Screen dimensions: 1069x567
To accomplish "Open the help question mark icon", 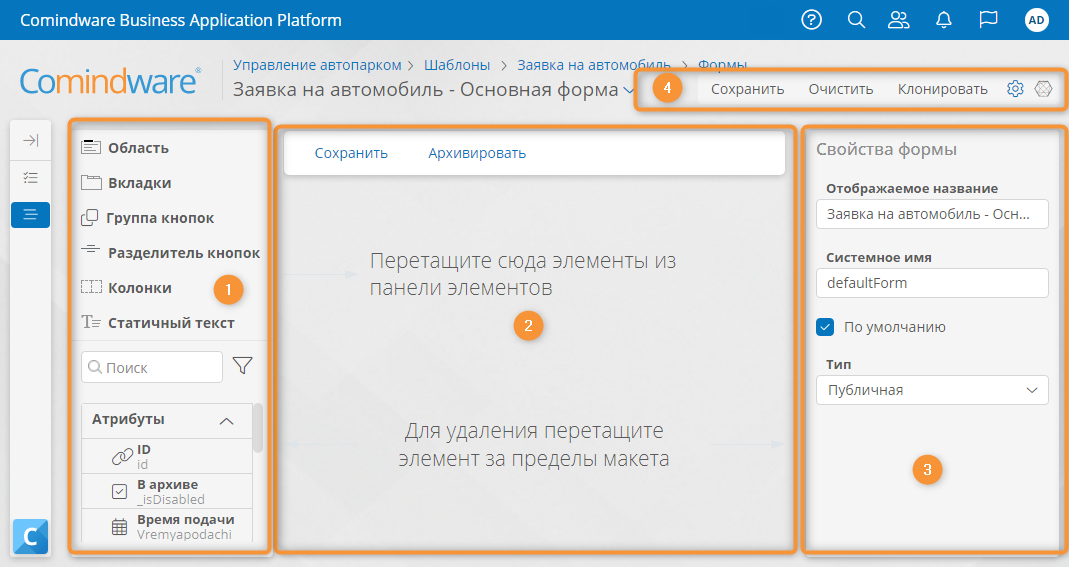I will click(811, 20).
